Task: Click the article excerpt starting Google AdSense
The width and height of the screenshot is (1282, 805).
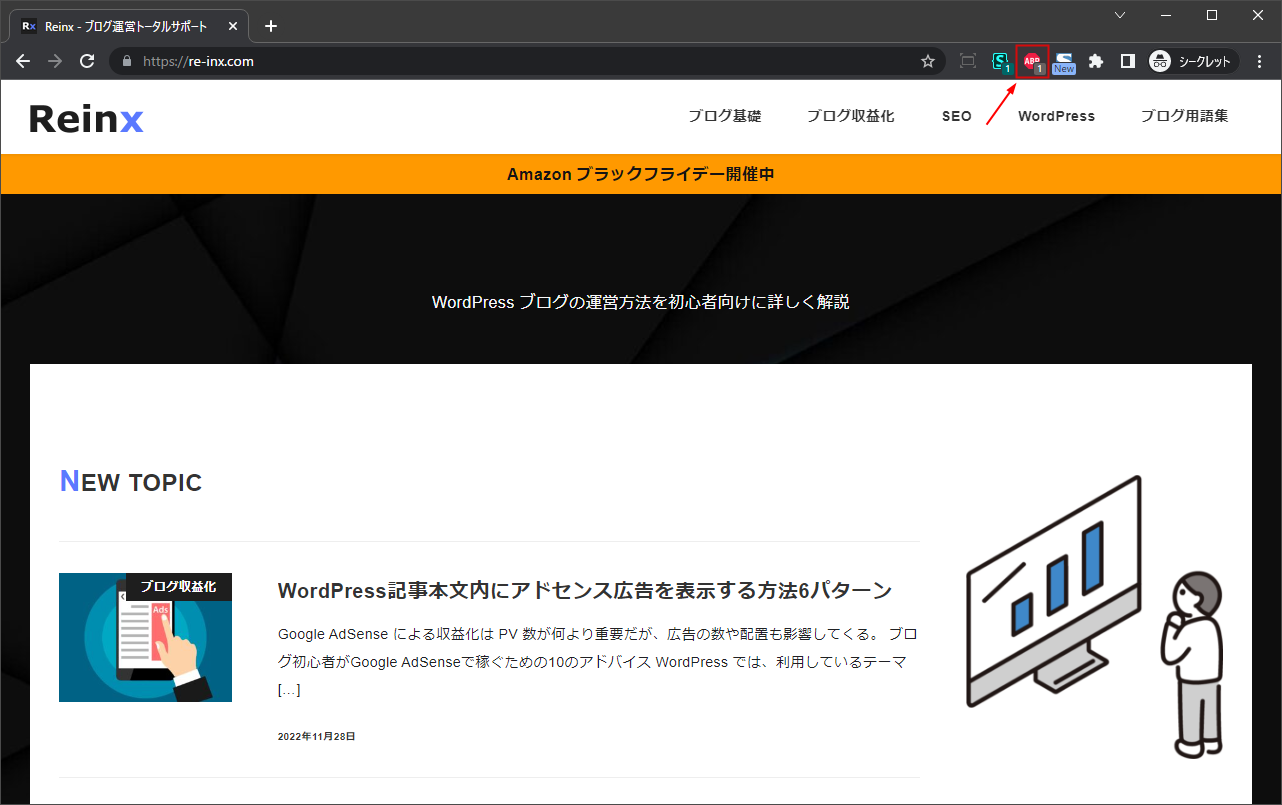Action: pos(598,662)
